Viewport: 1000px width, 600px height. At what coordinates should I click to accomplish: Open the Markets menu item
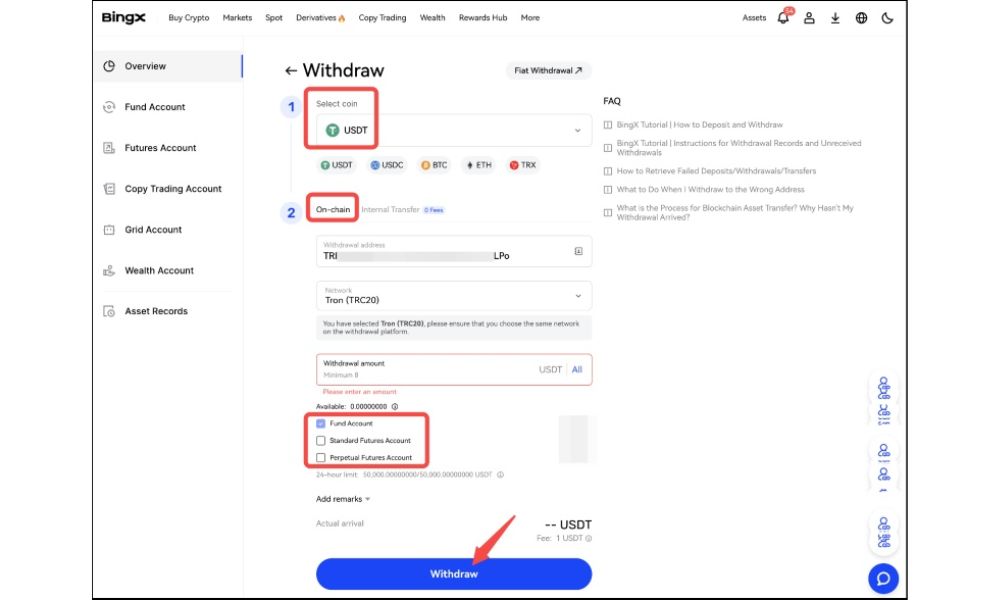pos(237,17)
